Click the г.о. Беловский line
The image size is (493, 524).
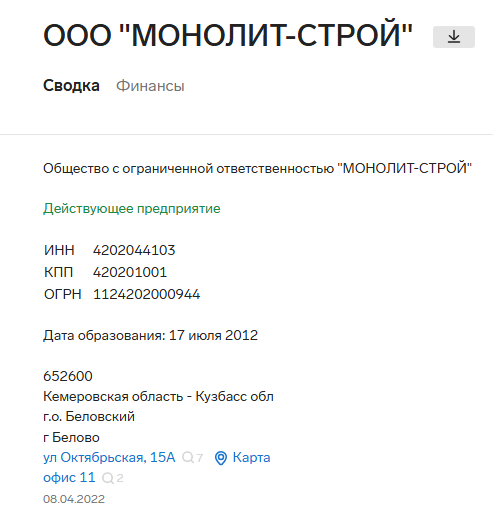click(x=89, y=417)
